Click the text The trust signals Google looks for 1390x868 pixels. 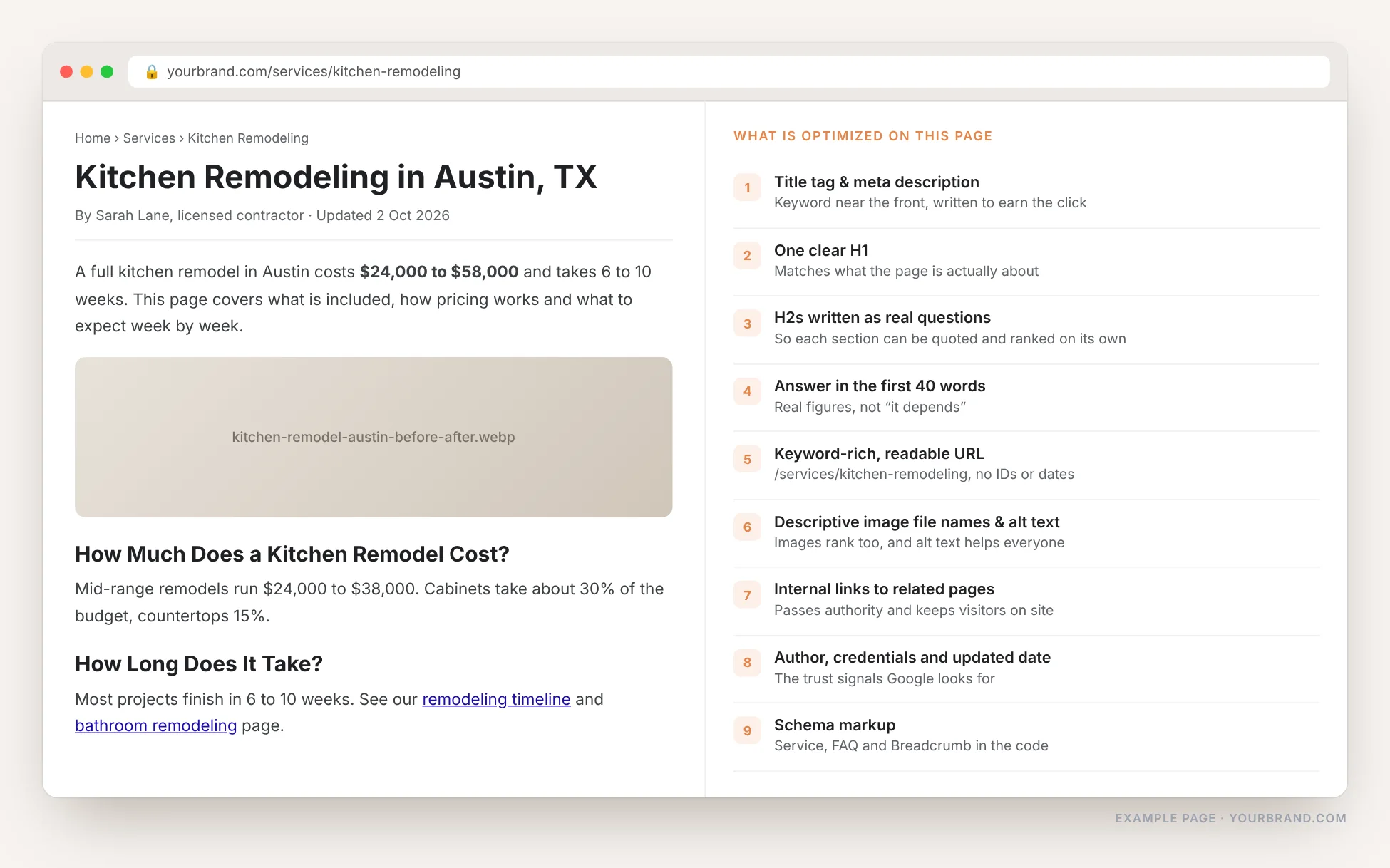coord(885,678)
